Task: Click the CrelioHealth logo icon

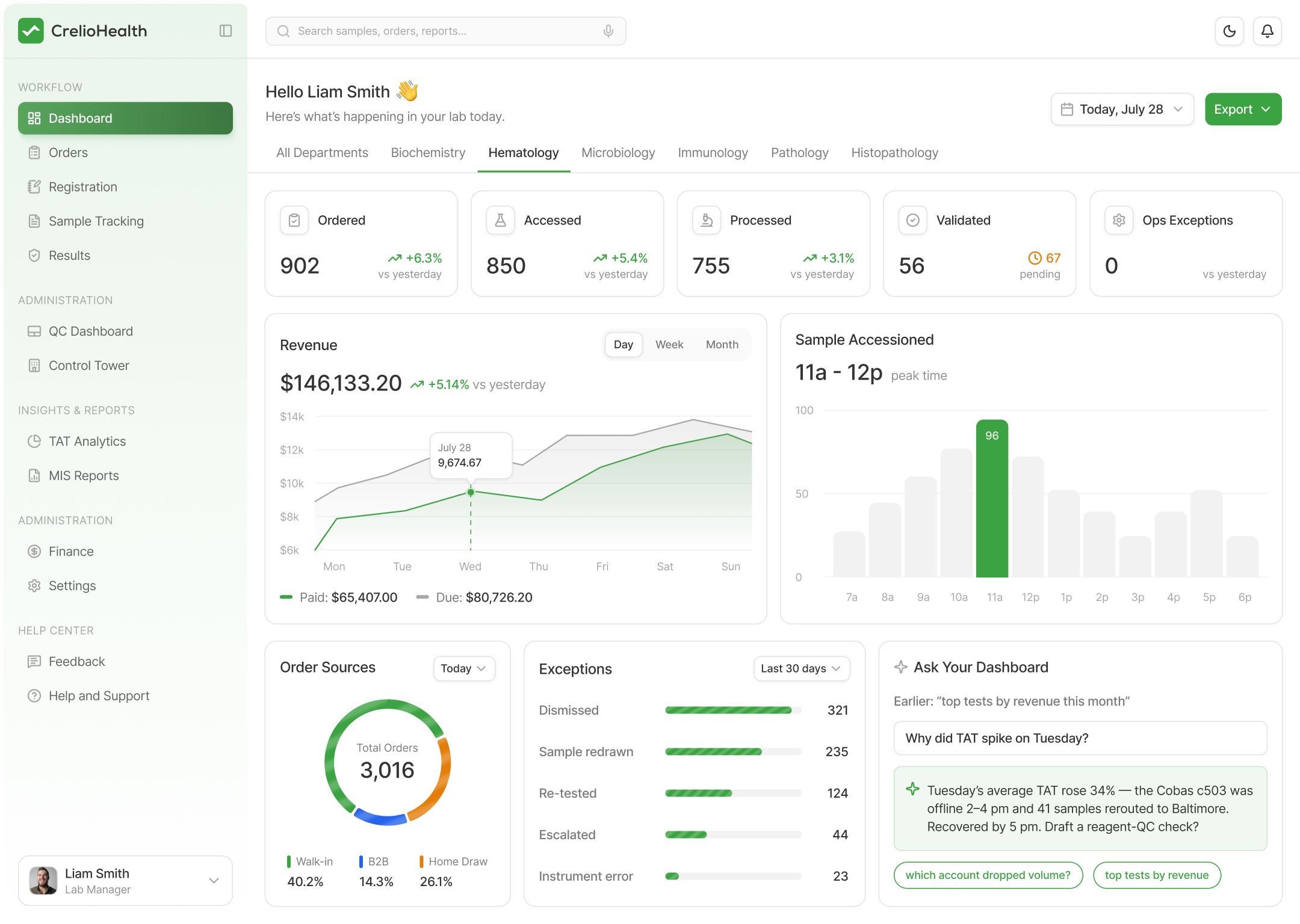Action: point(31,31)
